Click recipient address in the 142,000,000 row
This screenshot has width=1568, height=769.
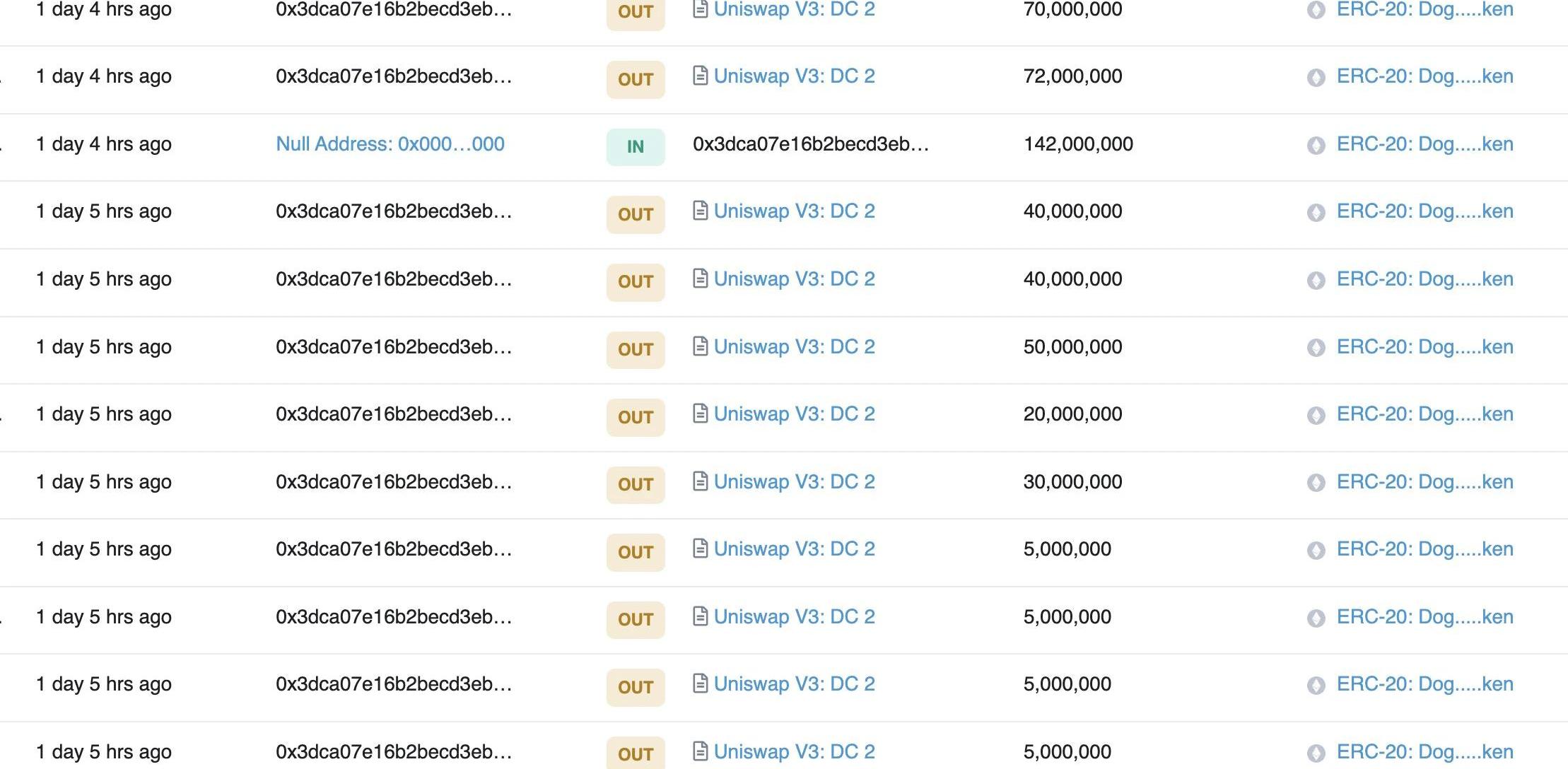coord(810,144)
